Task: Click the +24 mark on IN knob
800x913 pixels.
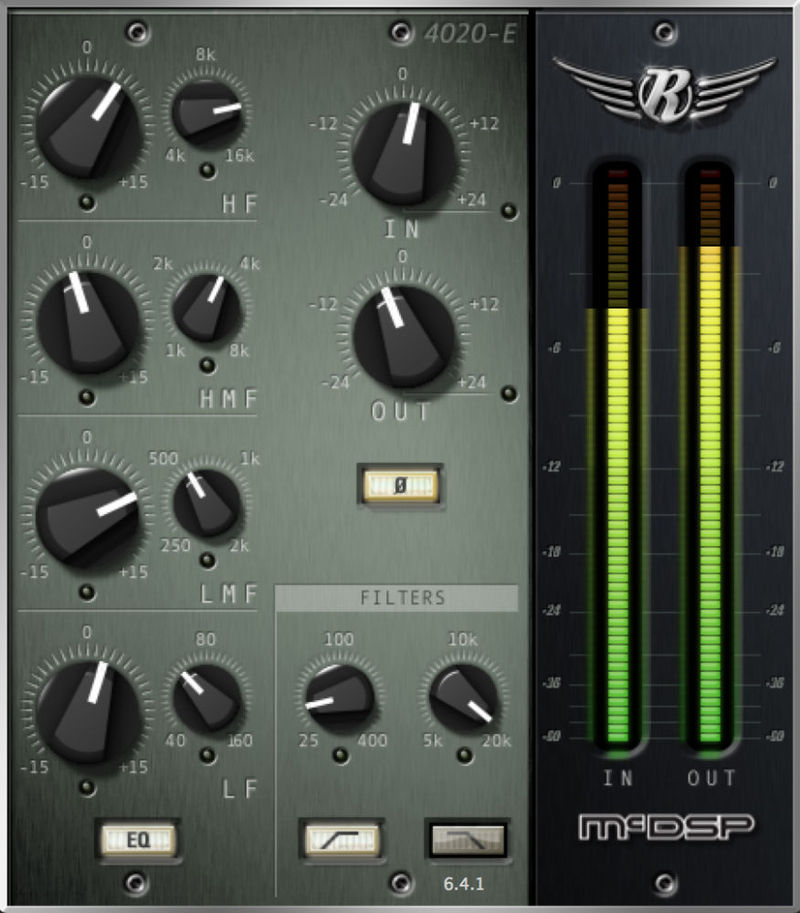Action: pos(472,200)
